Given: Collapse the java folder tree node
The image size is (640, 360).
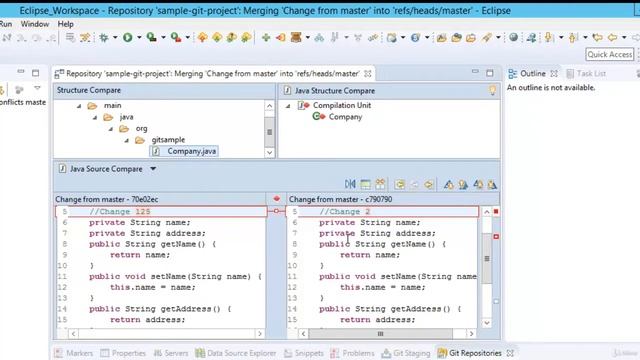Looking at the screenshot, I should pos(95,118).
